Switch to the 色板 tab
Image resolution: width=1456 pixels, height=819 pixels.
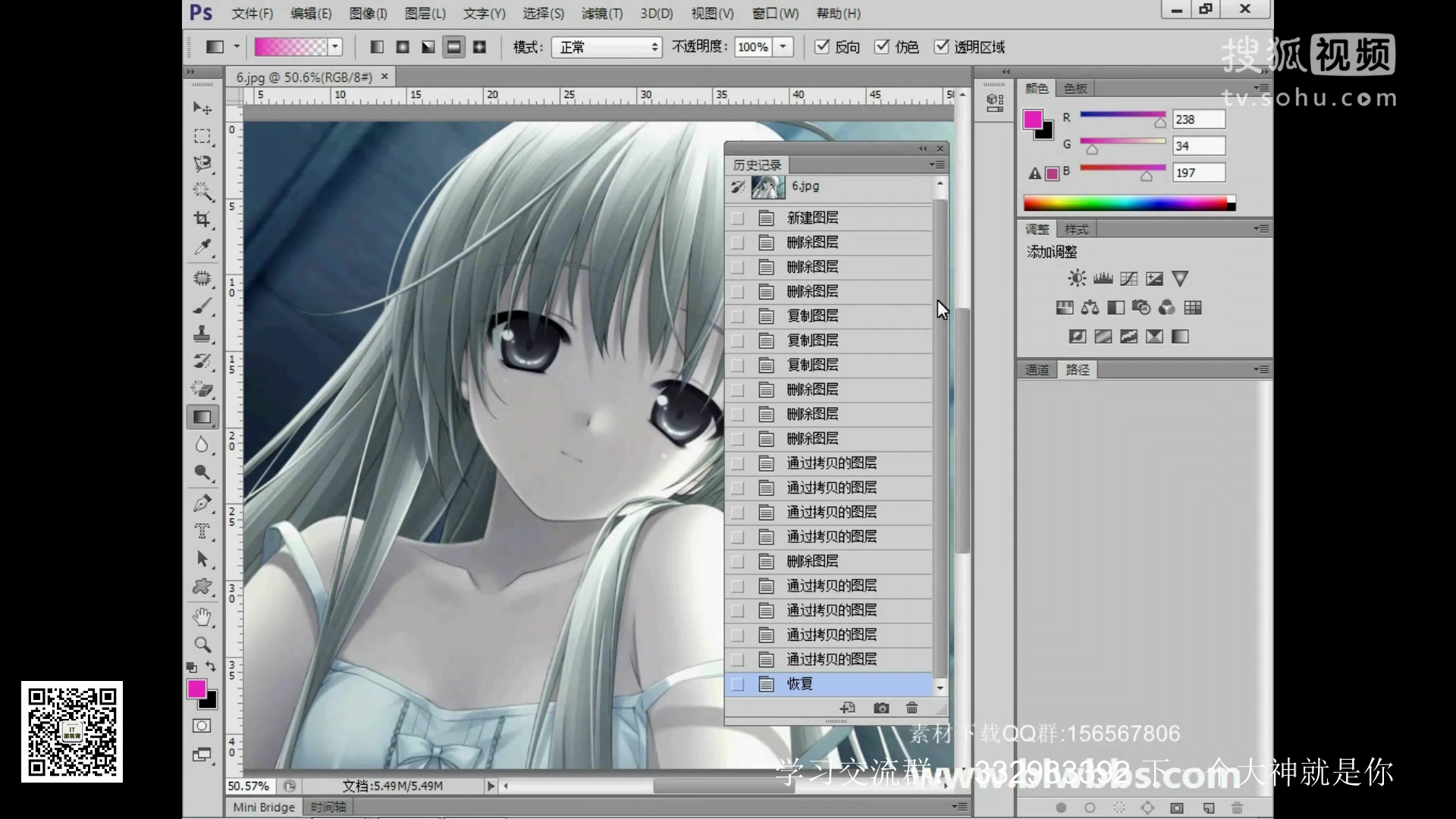(1075, 89)
